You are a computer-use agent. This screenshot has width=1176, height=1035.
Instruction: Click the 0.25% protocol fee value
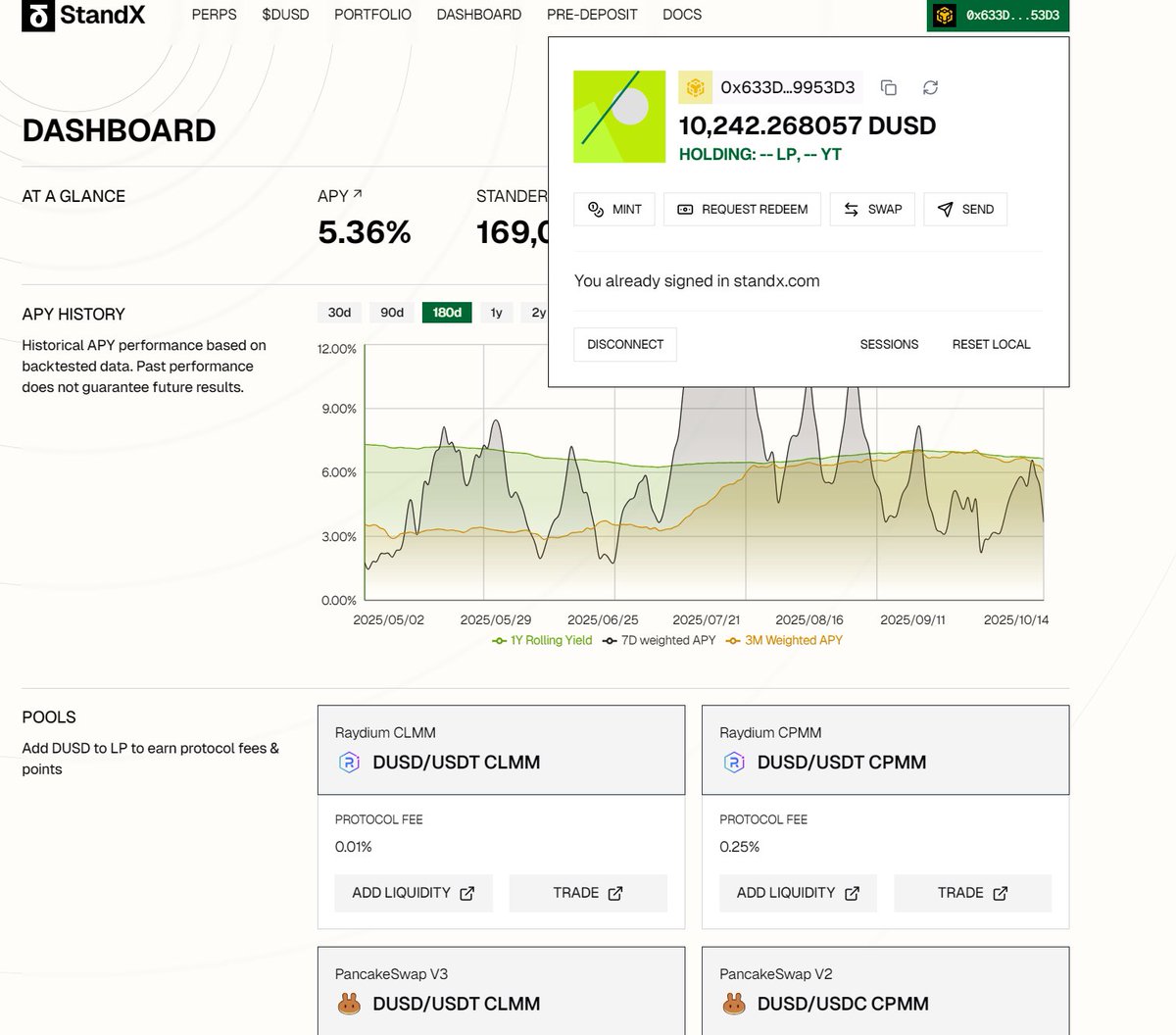pyautogui.click(x=740, y=847)
